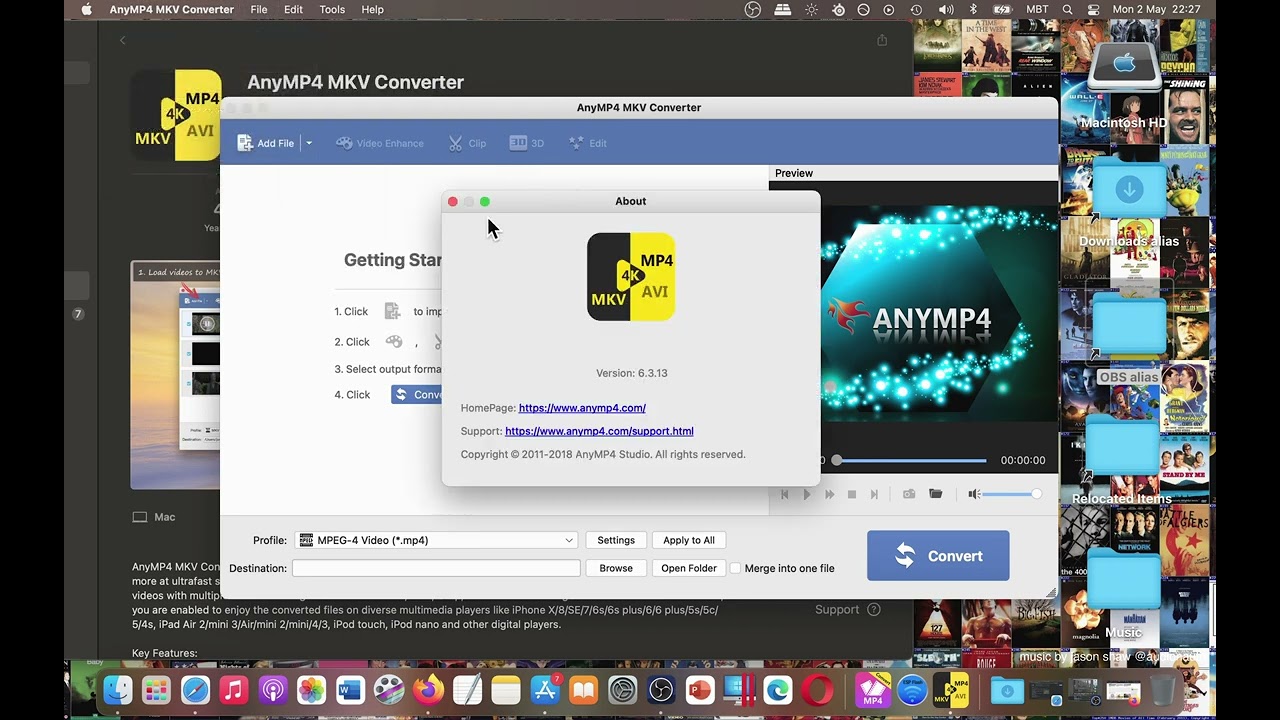
Task: Open PowerPoint in the Dock
Action: pyautogui.click(x=700, y=690)
